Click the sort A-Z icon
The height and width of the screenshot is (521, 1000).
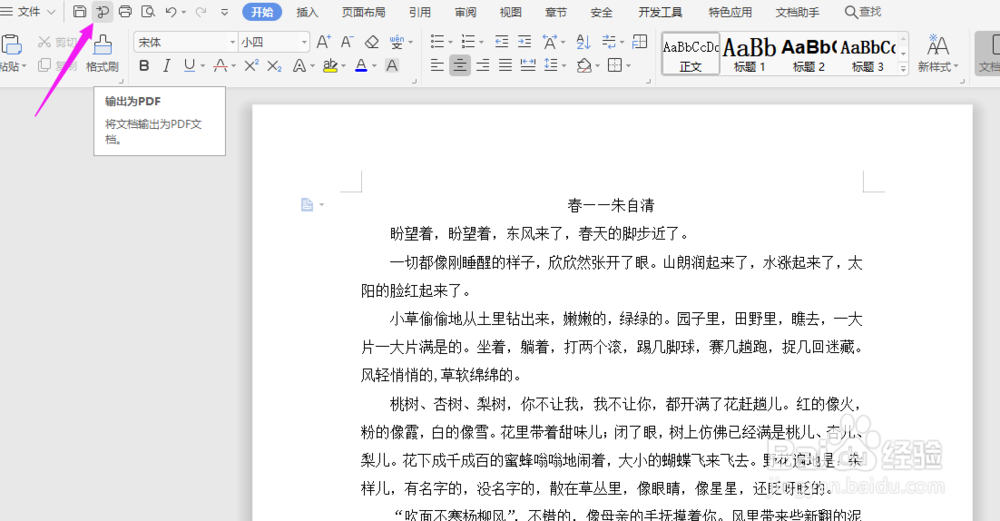point(583,42)
